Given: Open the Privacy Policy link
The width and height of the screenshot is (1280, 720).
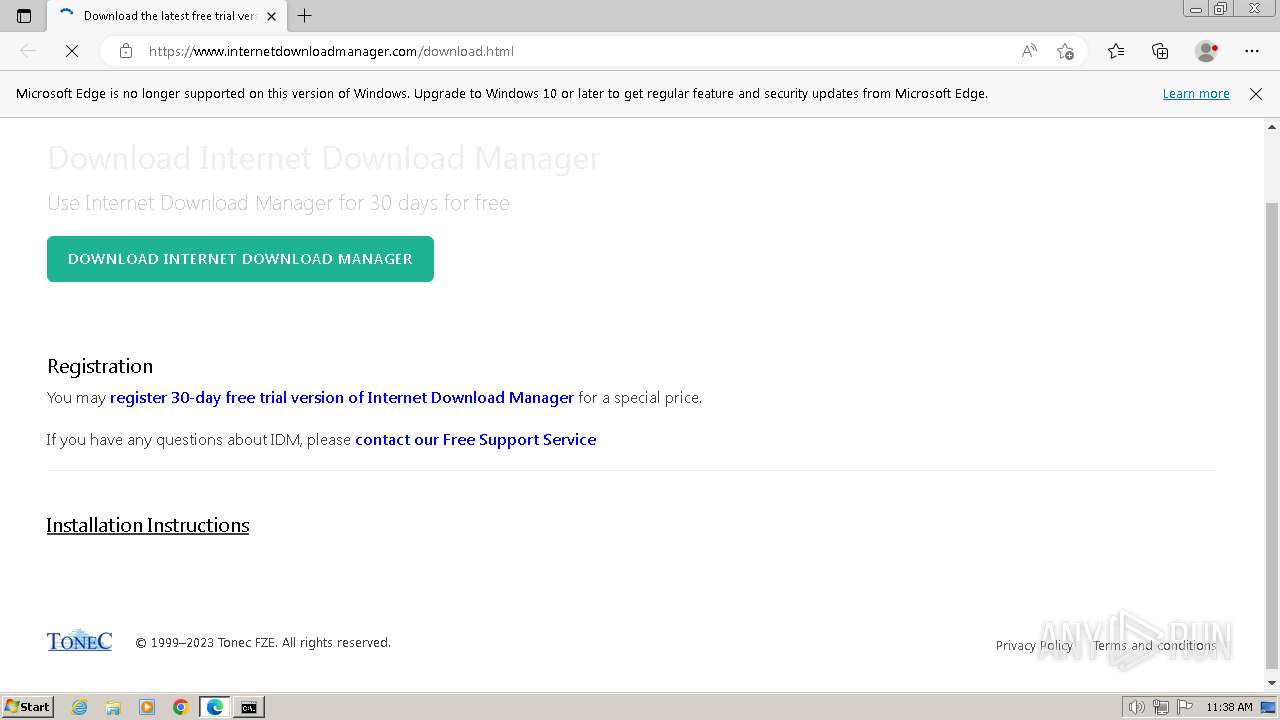Looking at the screenshot, I should coord(1034,646).
